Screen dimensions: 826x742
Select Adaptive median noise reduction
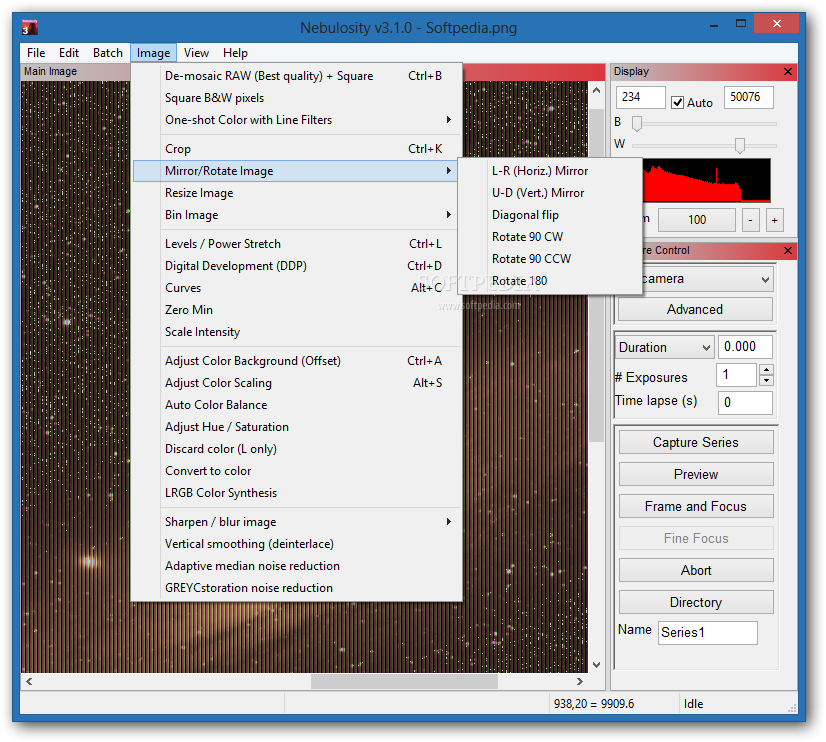coord(296,566)
